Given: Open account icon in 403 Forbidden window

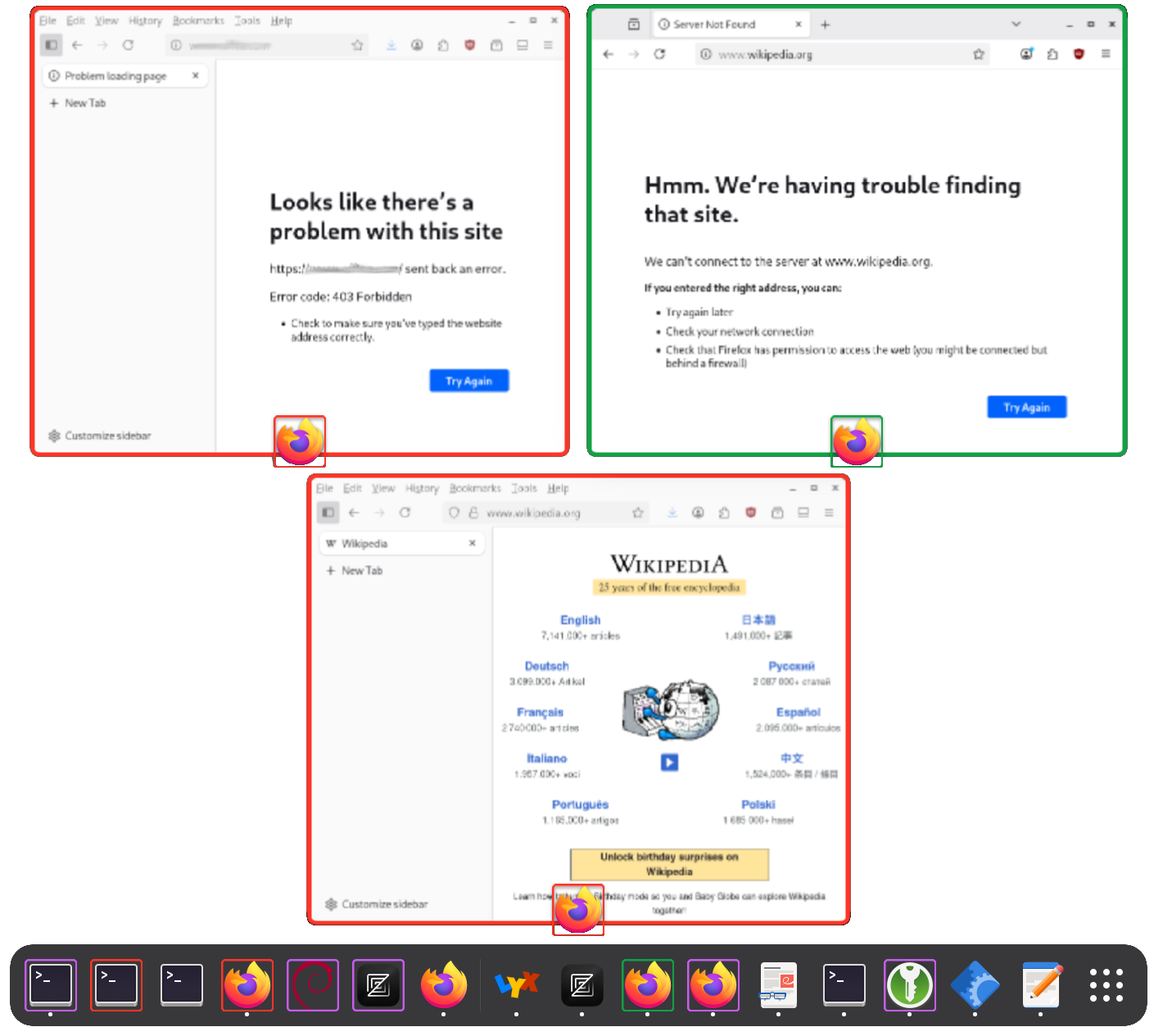Looking at the screenshot, I should click(x=418, y=45).
